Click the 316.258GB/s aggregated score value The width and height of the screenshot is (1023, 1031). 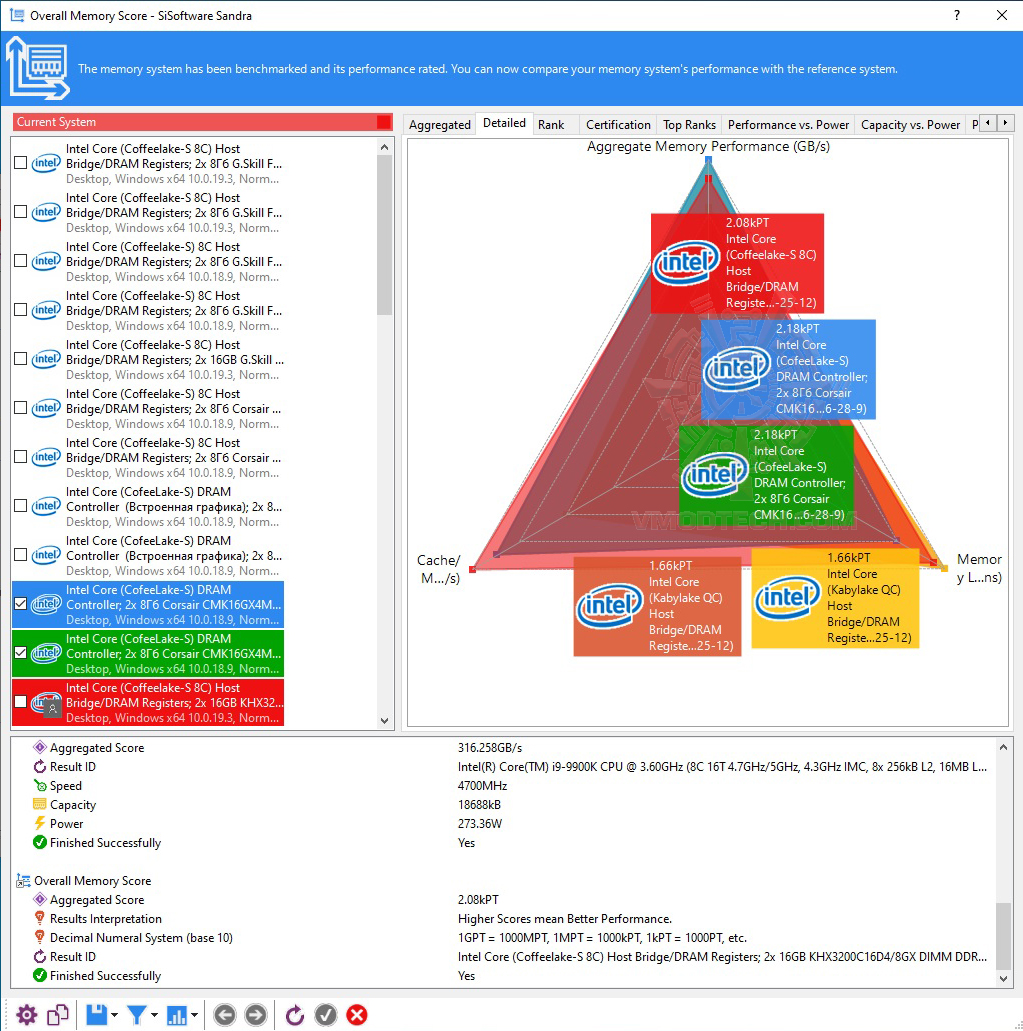tap(490, 748)
